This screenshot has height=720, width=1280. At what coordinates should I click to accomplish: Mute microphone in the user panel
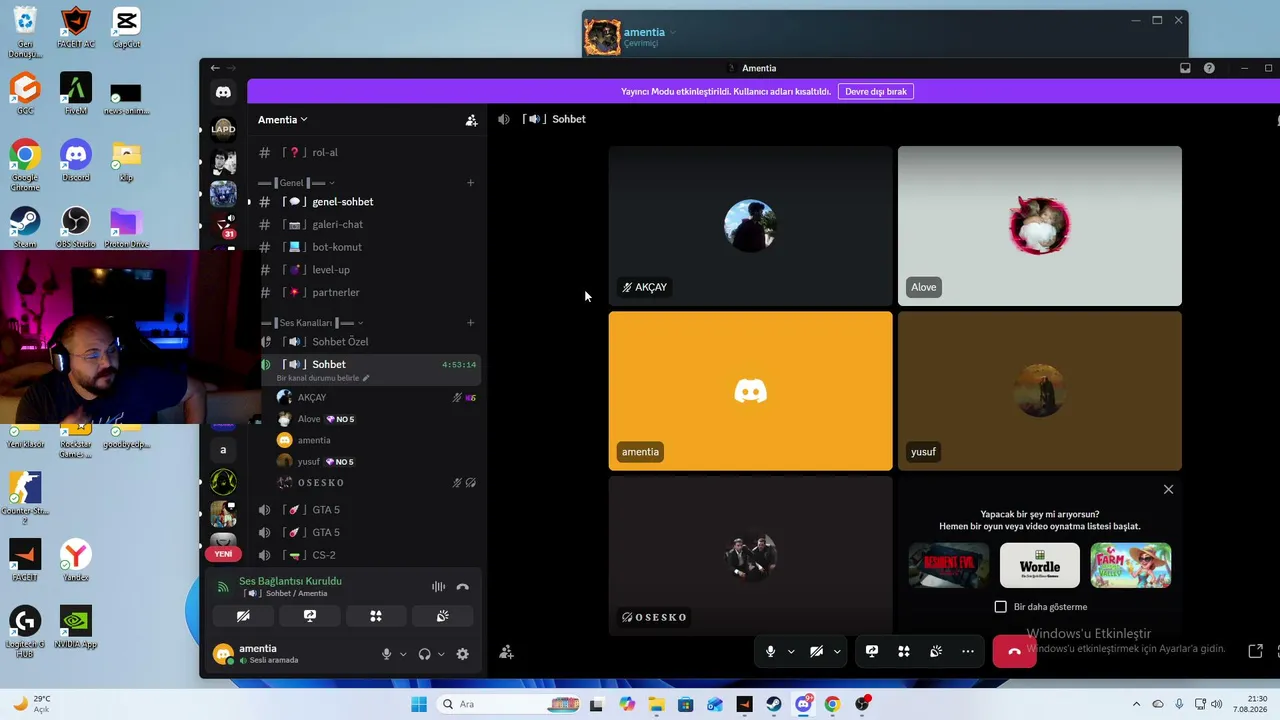tap(386, 654)
